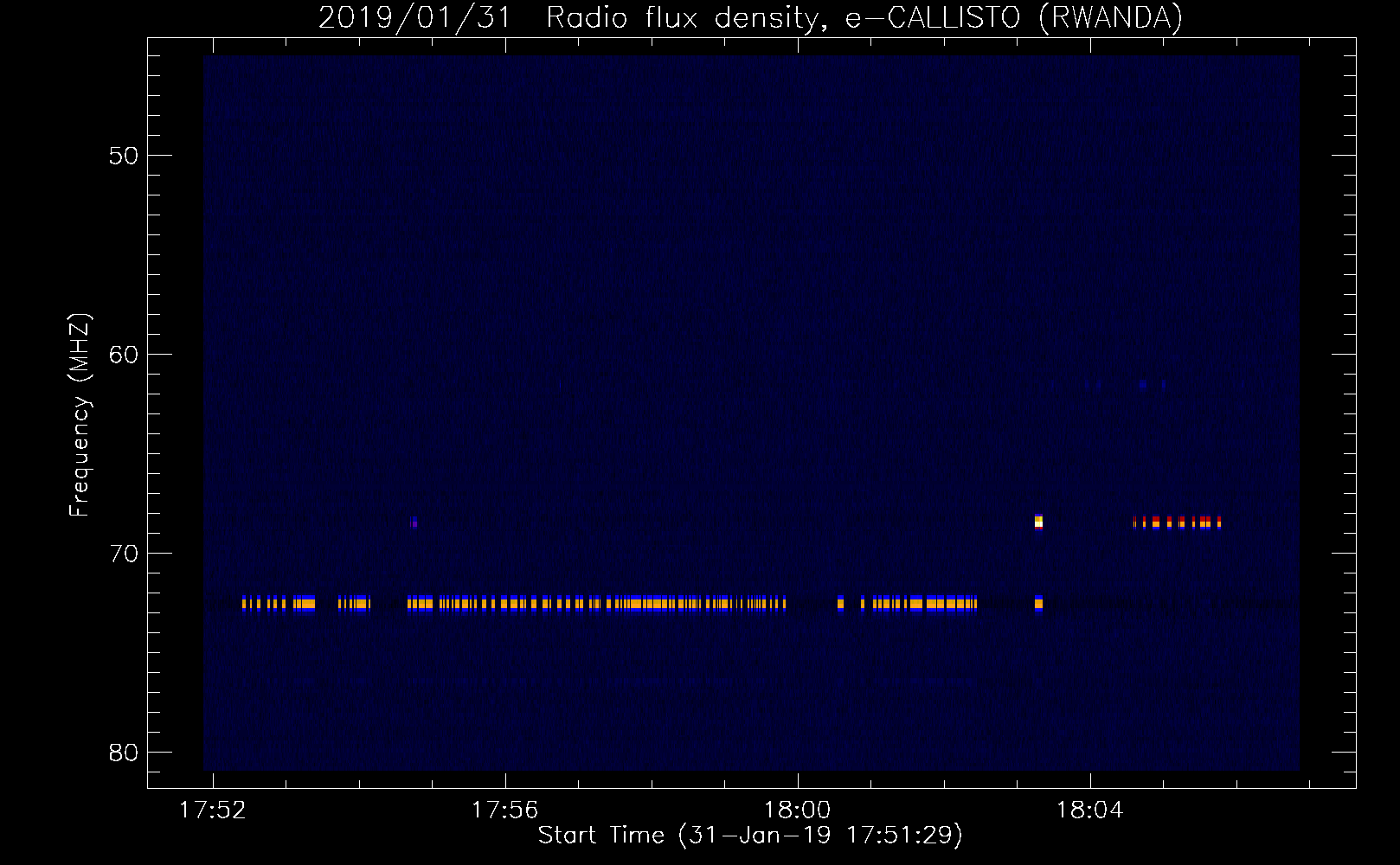Image resolution: width=1400 pixels, height=865 pixels.
Task: Click the 80 frequency tick label
Action: click(123, 753)
